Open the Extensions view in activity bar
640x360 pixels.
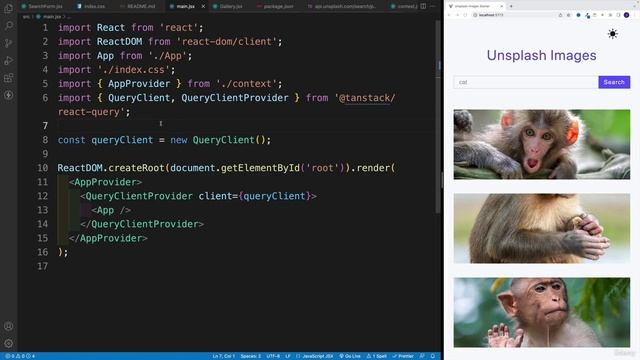click(x=8, y=78)
